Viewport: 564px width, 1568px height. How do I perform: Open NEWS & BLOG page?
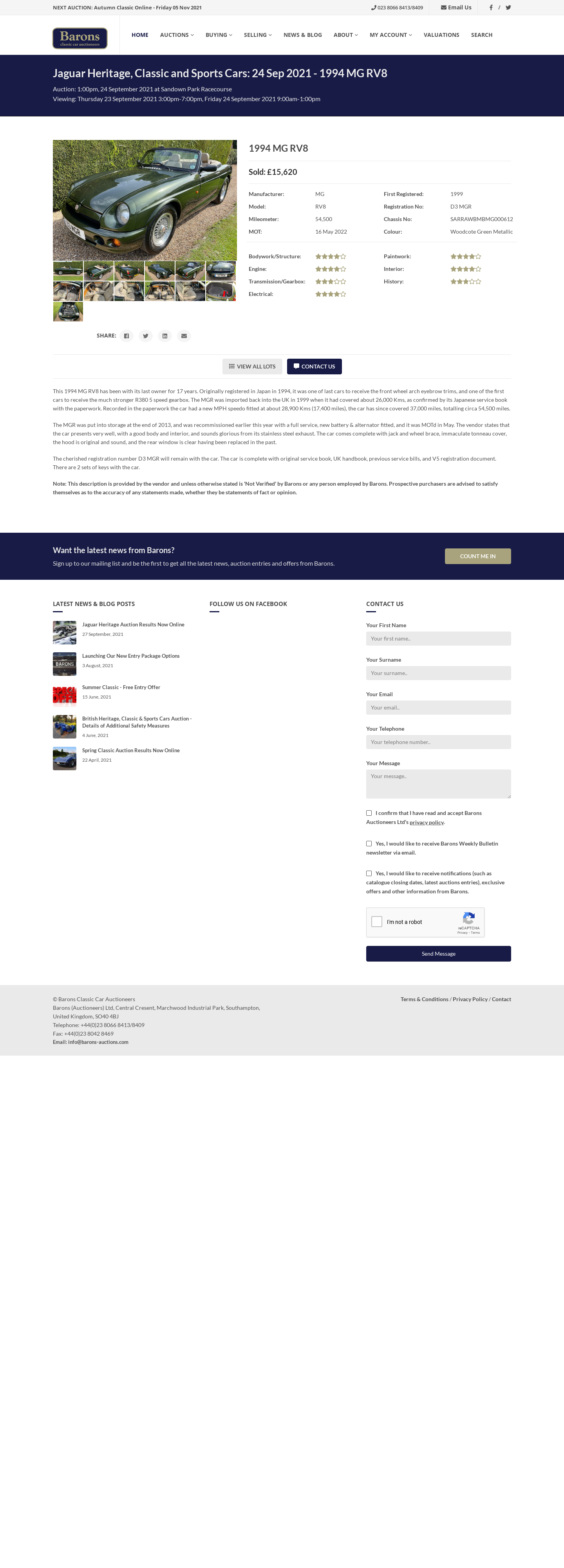coord(302,35)
